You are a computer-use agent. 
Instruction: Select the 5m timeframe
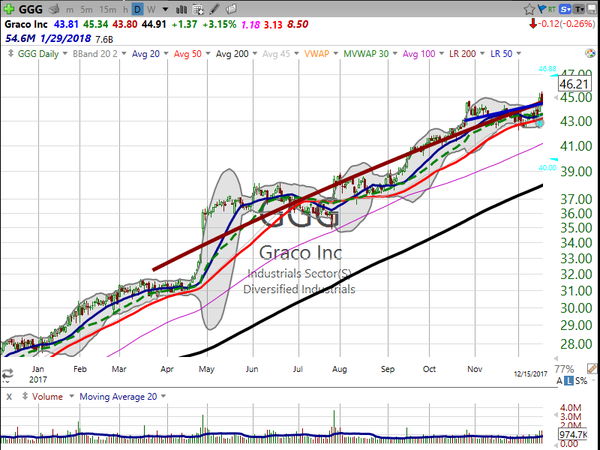(86, 10)
